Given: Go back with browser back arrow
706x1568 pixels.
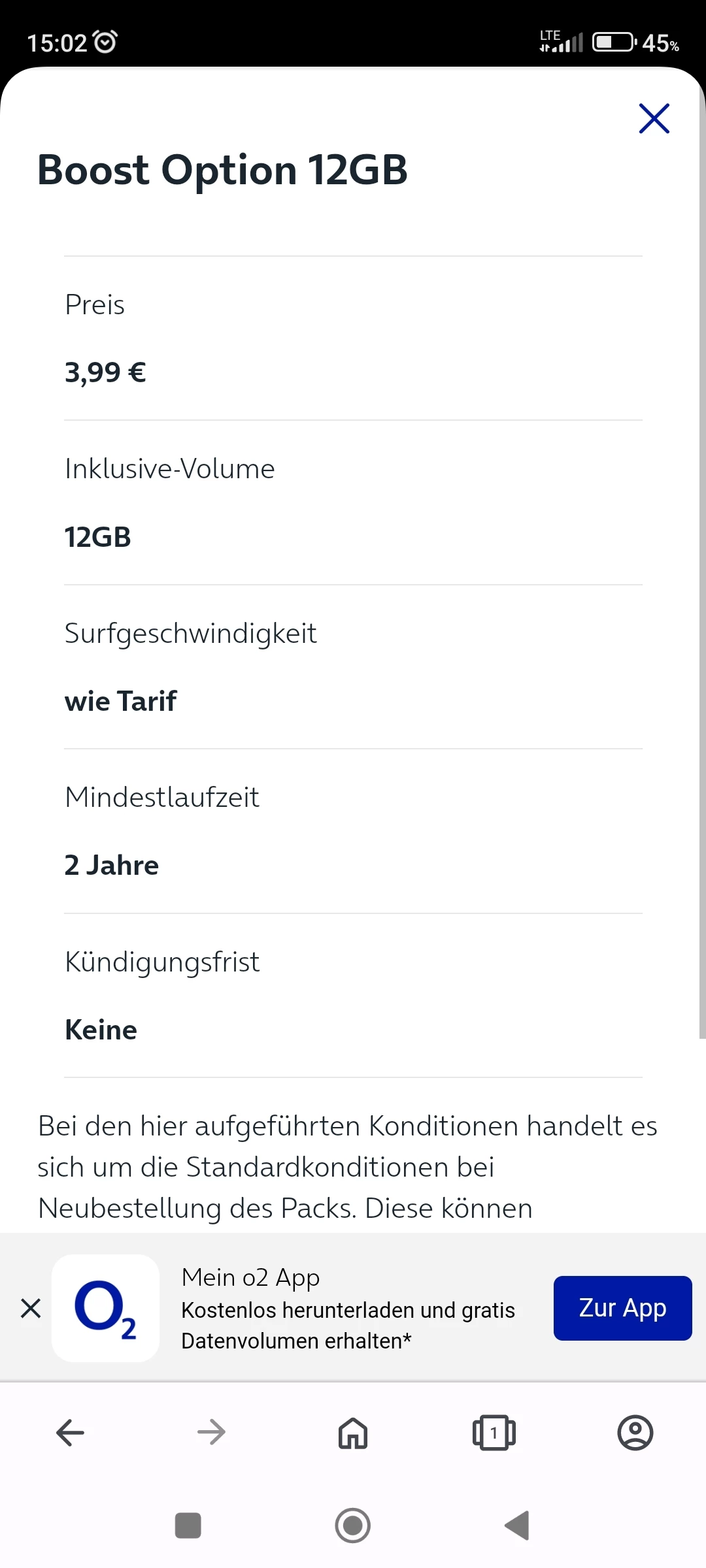Looking at the screenshot, I should 71,1433.
